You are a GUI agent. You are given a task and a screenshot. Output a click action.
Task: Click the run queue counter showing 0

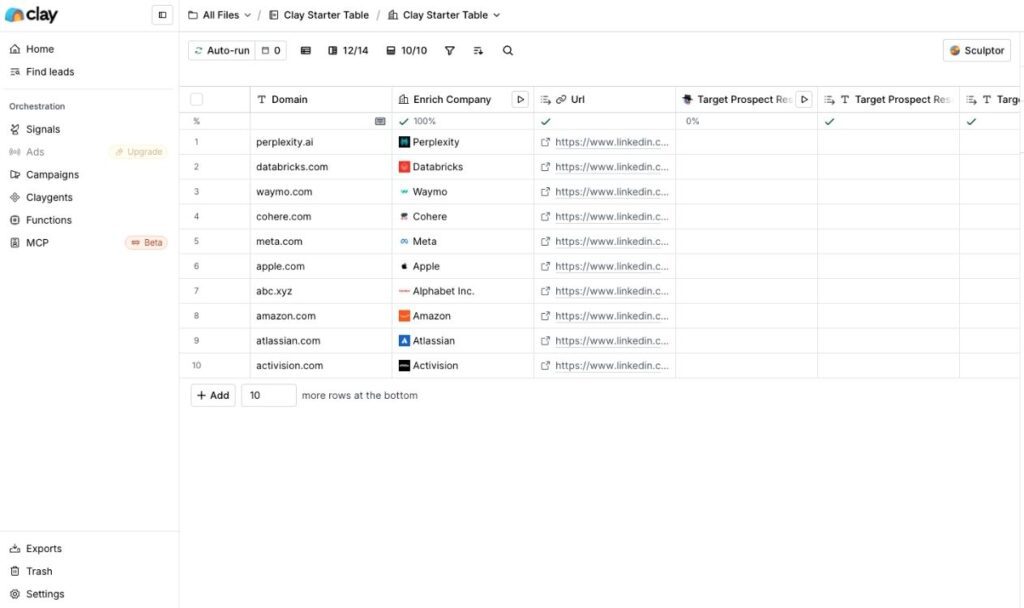click(271, 50)
